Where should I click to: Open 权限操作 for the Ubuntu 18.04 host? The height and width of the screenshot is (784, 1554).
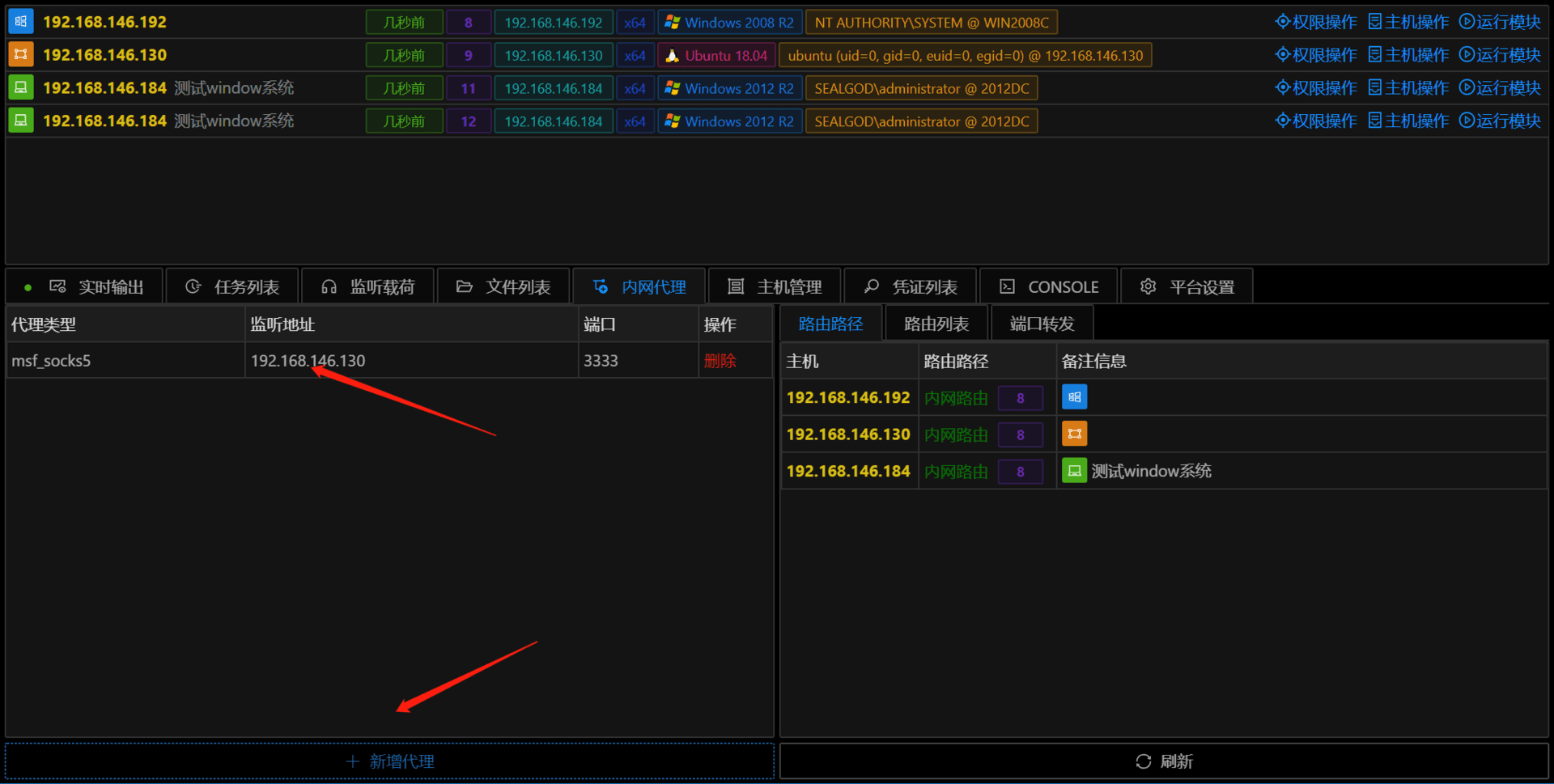click(1316, 55)
